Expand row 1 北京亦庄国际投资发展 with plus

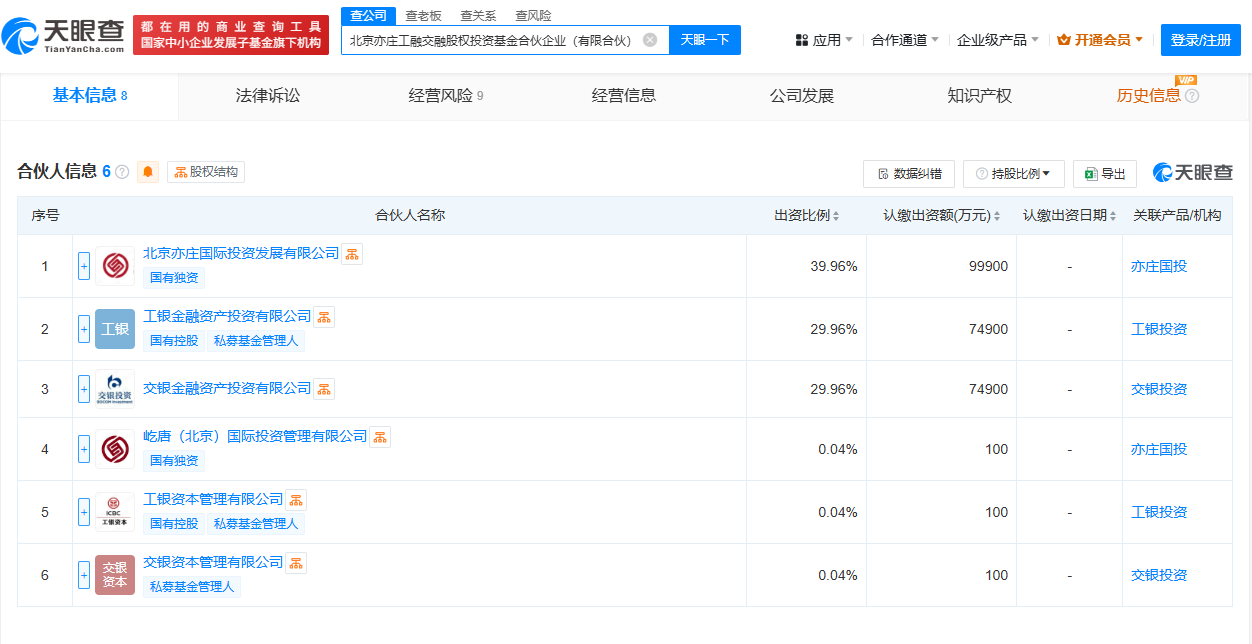click(x=84, y=266)
